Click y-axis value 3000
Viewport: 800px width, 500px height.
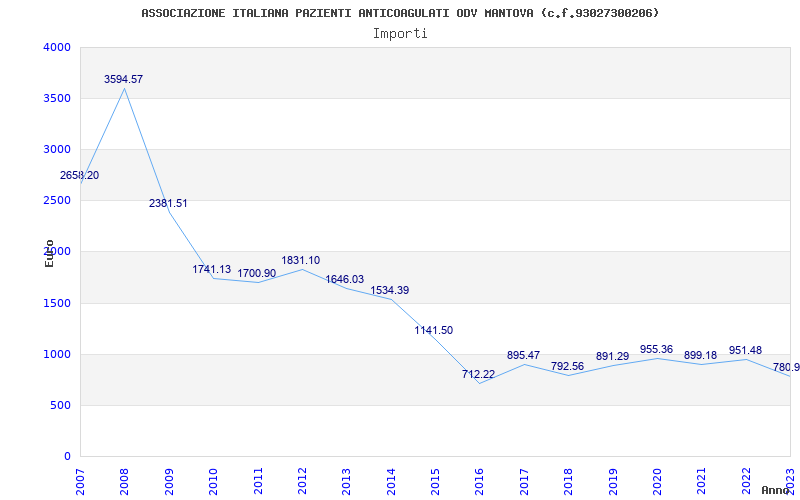[x=57, y=149]
